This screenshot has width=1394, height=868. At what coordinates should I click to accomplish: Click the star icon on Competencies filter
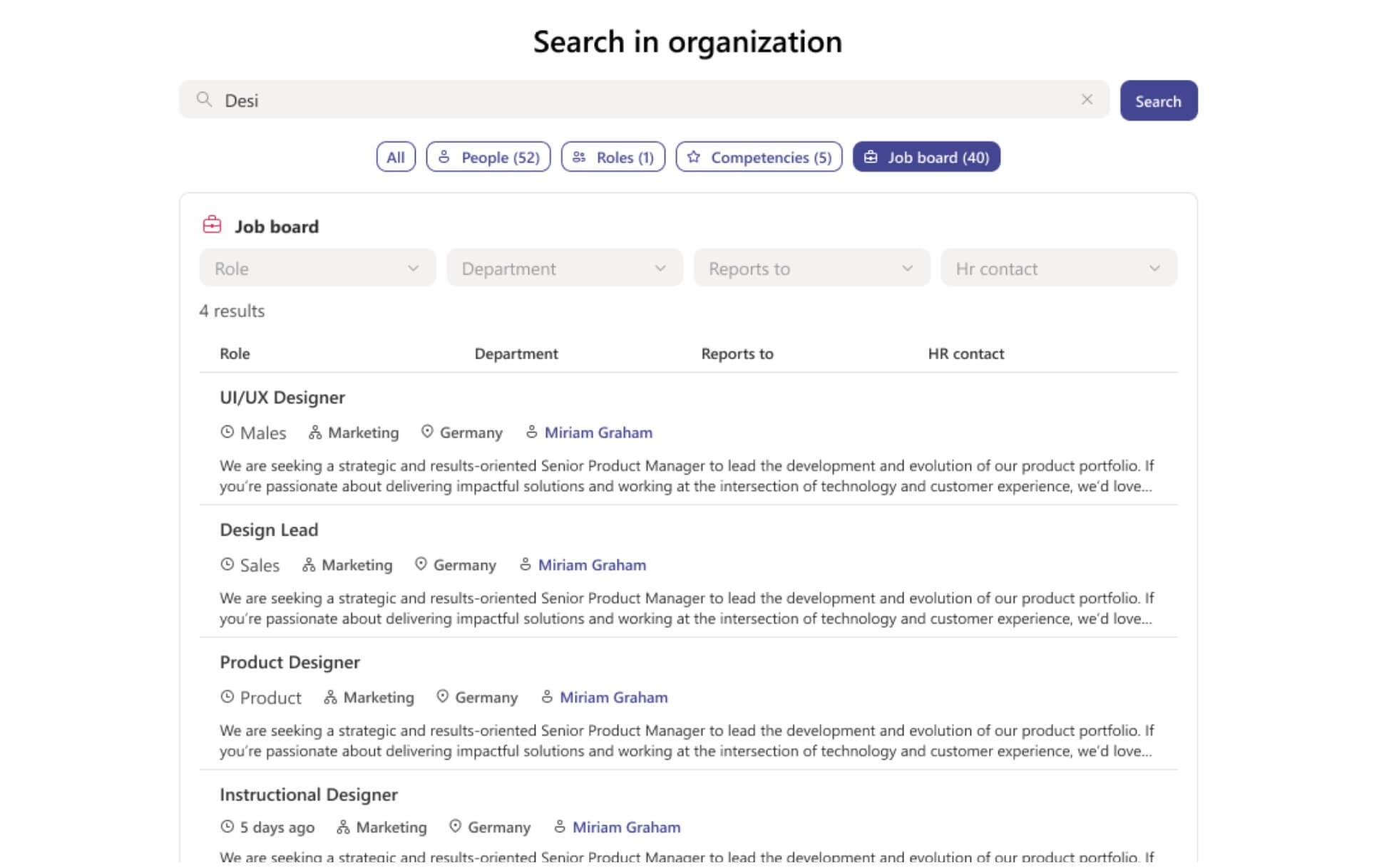(x=693, y=157)
